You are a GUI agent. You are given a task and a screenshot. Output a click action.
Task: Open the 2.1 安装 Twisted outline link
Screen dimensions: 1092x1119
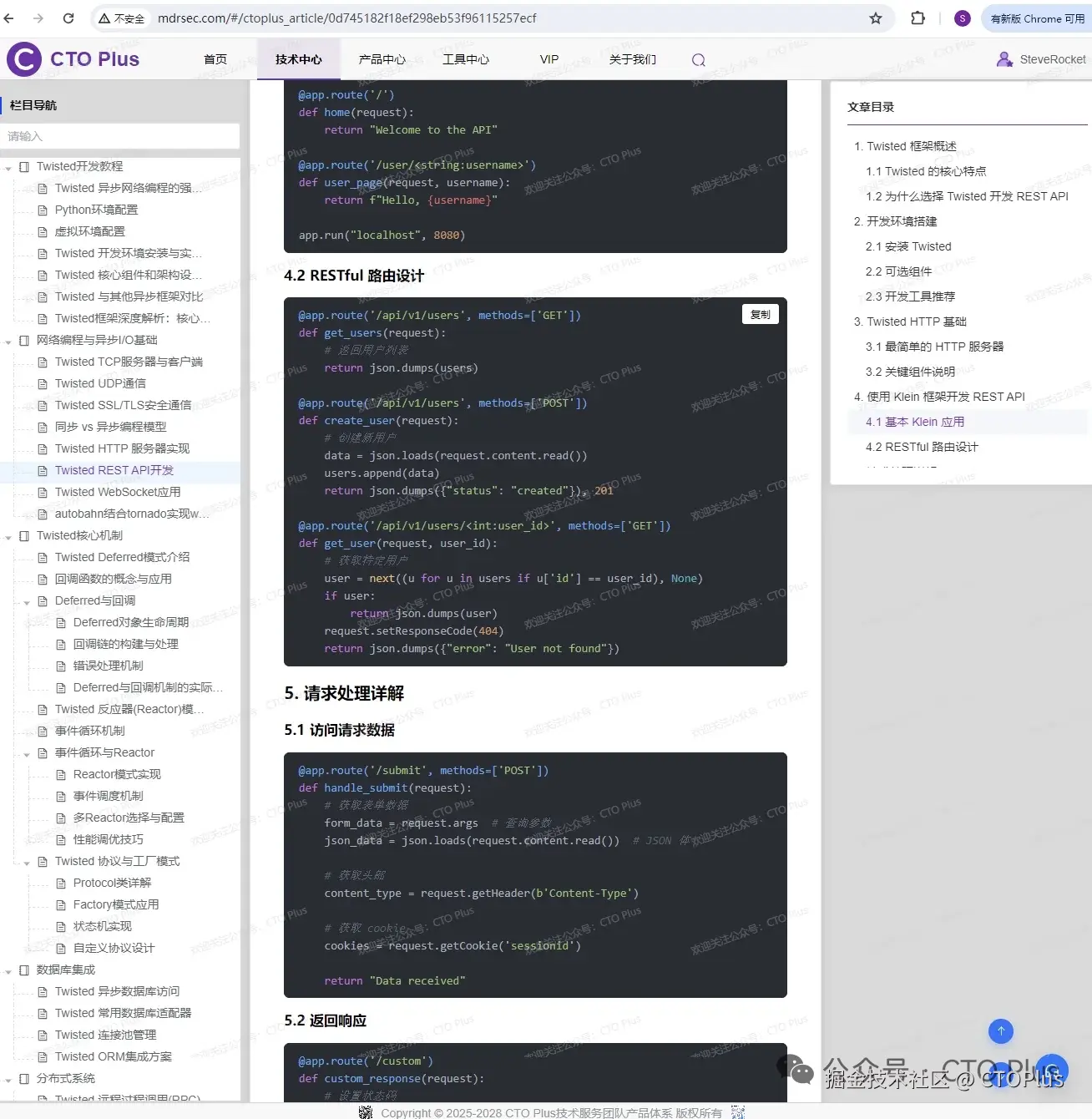coord(909,246)
